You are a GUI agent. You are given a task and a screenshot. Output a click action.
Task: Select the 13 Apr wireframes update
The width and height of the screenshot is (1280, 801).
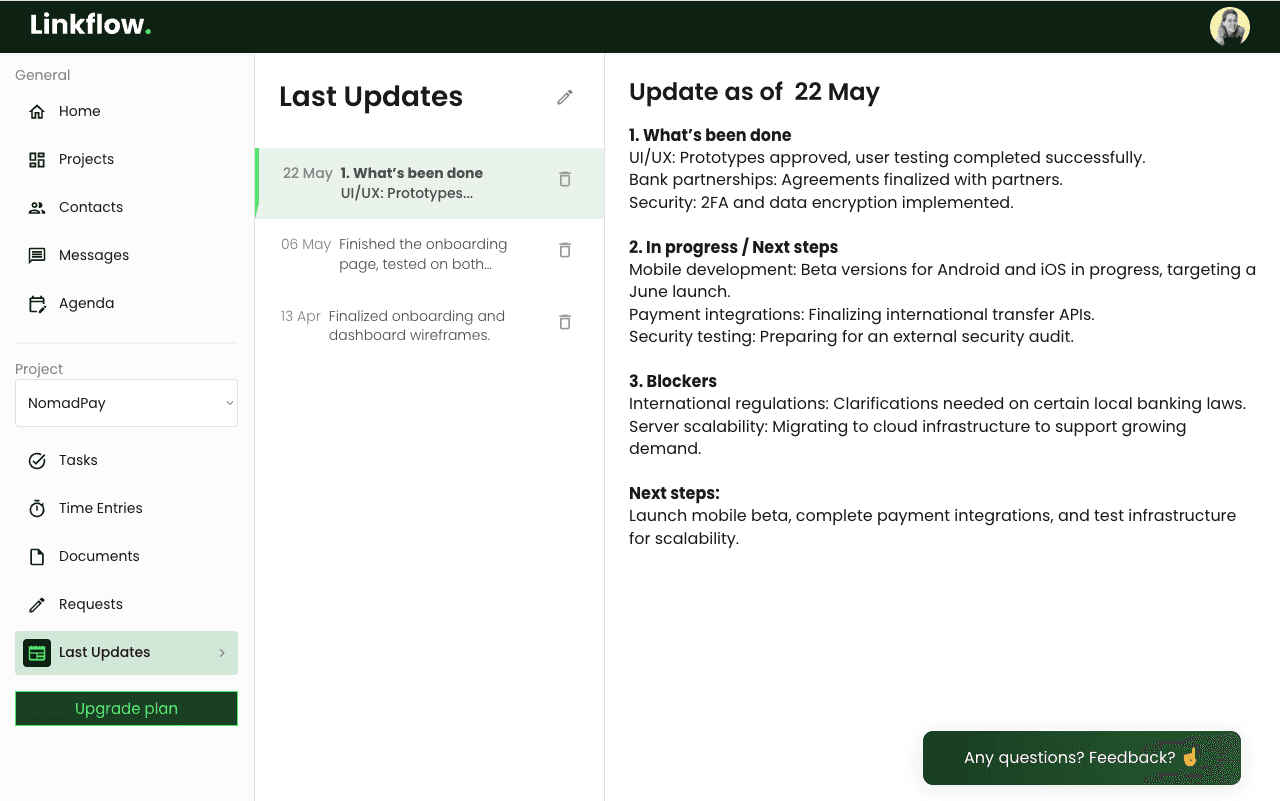430,325
